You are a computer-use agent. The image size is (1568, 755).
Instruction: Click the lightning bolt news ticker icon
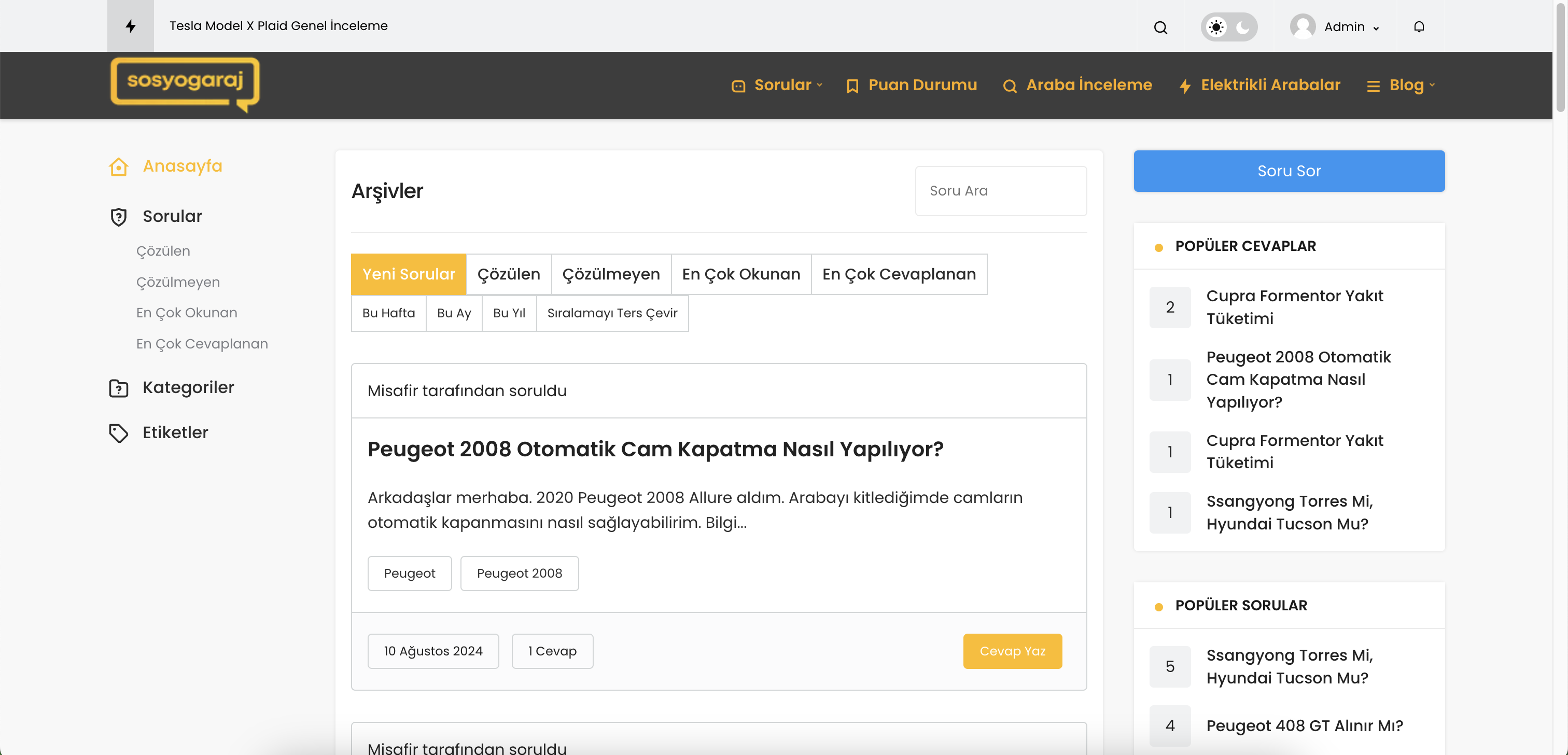point(130,25)
